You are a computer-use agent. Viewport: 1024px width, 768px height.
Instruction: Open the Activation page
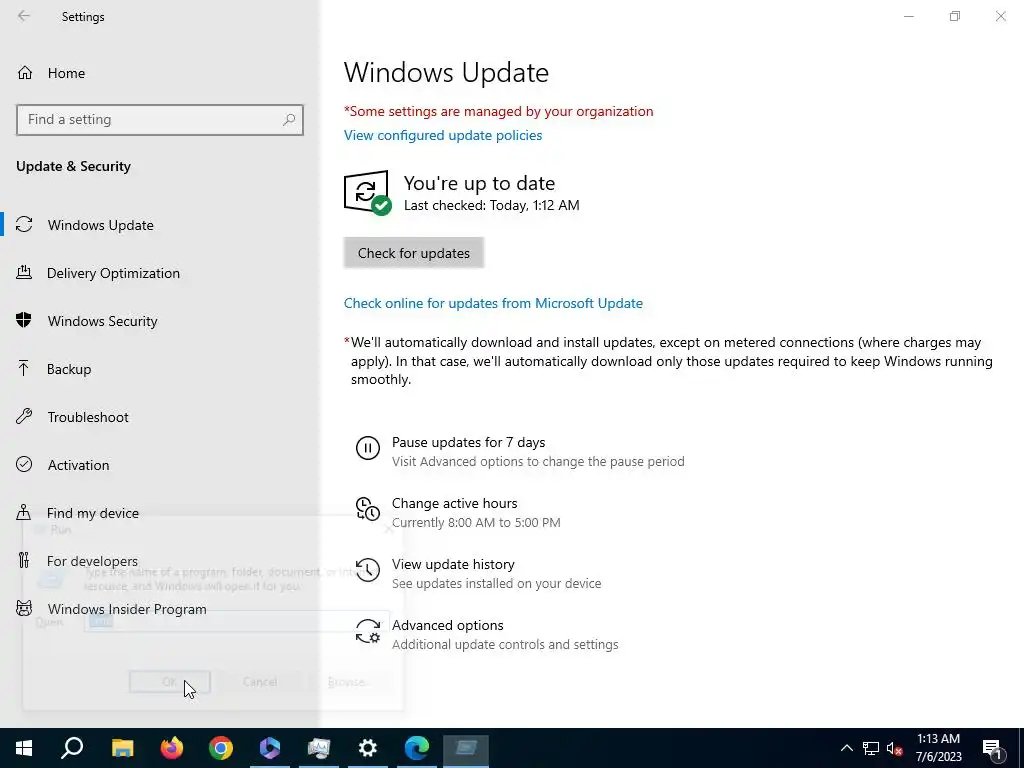[x=78, y=465]
